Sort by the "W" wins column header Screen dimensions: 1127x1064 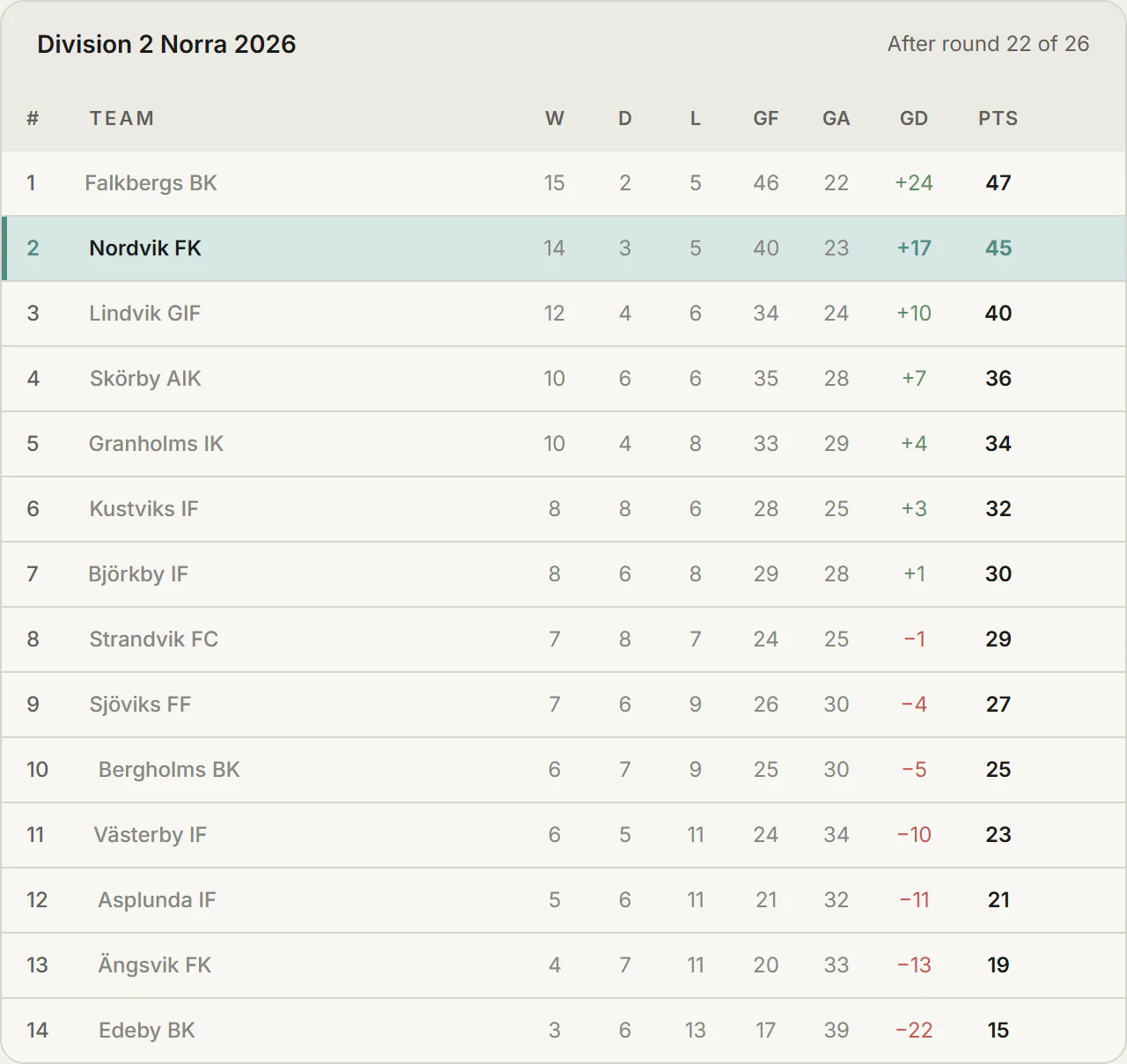555,118
